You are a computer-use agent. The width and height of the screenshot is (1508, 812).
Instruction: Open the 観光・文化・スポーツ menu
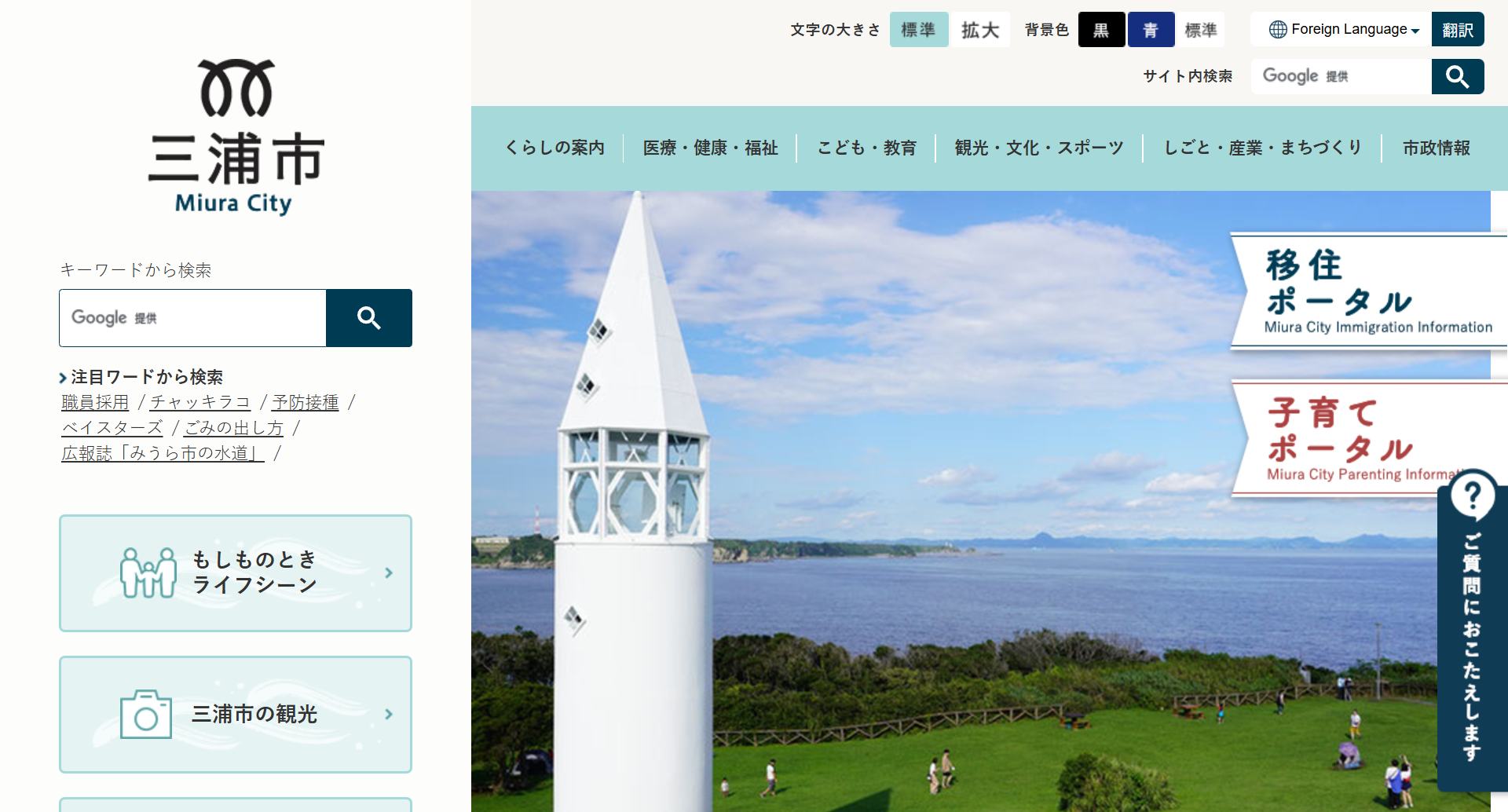tap(1038, 148)
